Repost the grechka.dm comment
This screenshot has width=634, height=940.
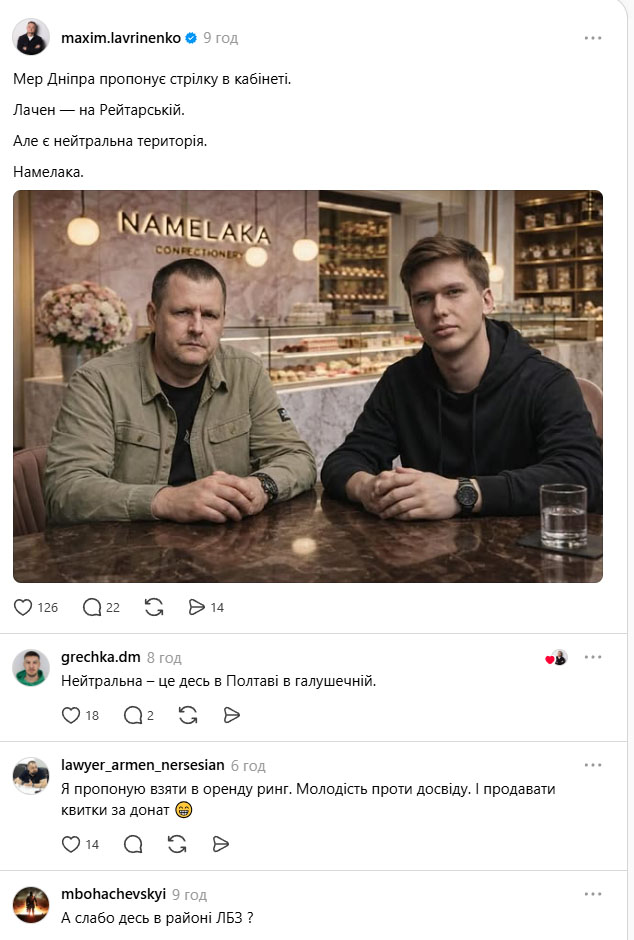188,715
